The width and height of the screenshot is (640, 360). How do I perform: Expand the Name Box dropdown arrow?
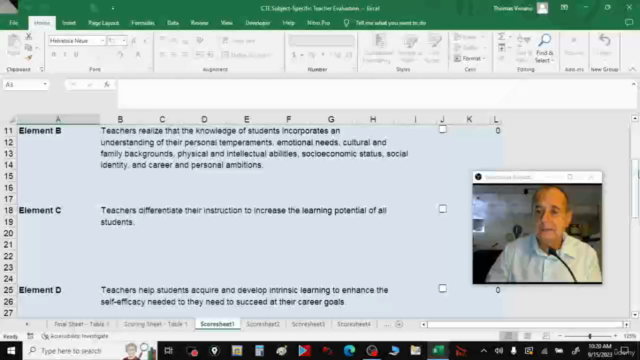[45, 84]
